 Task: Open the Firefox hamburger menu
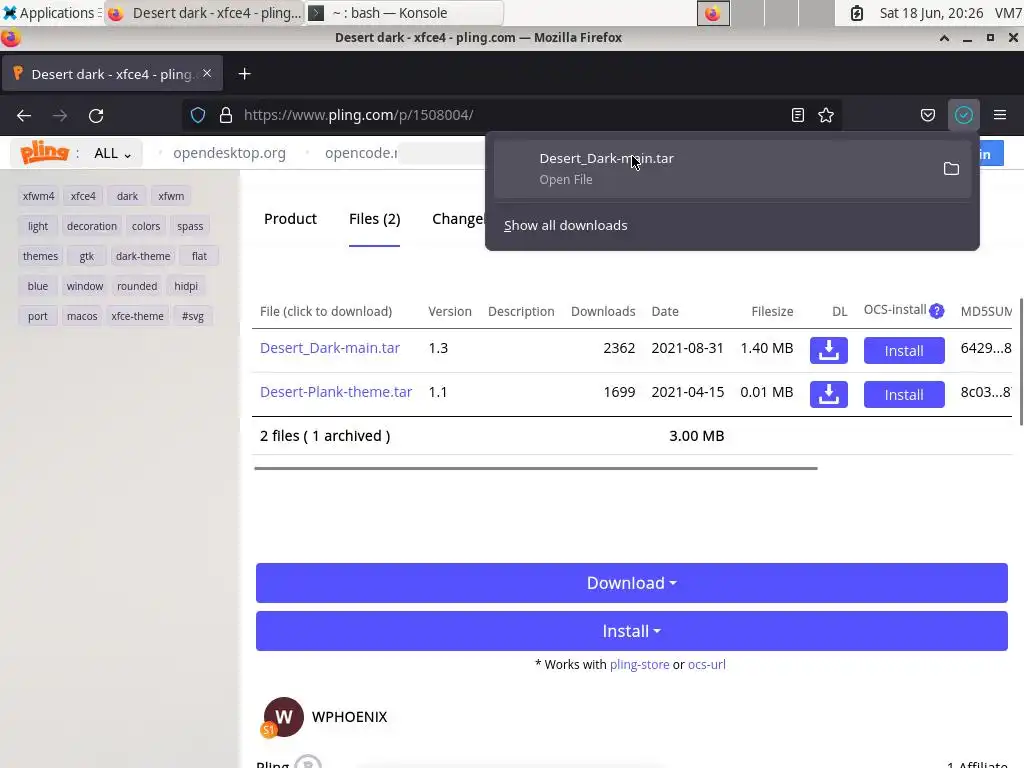(x=1000, y=116)
